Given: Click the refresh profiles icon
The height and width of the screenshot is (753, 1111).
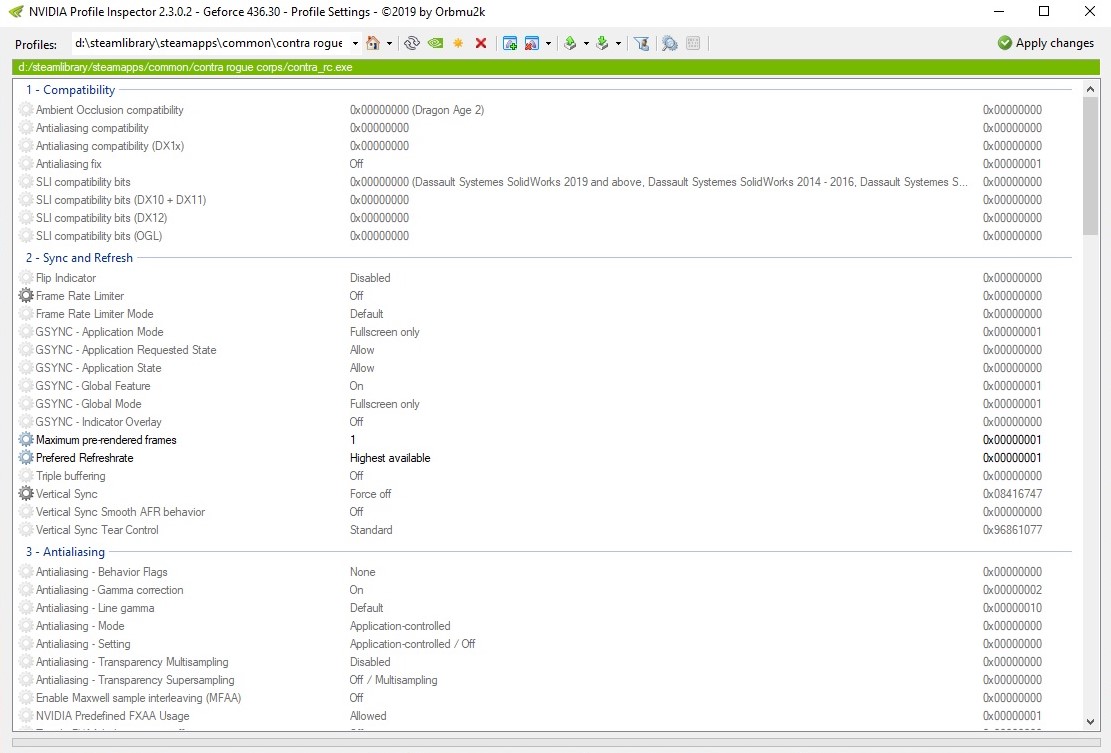Looking at the screenshot, I should 411,43.
